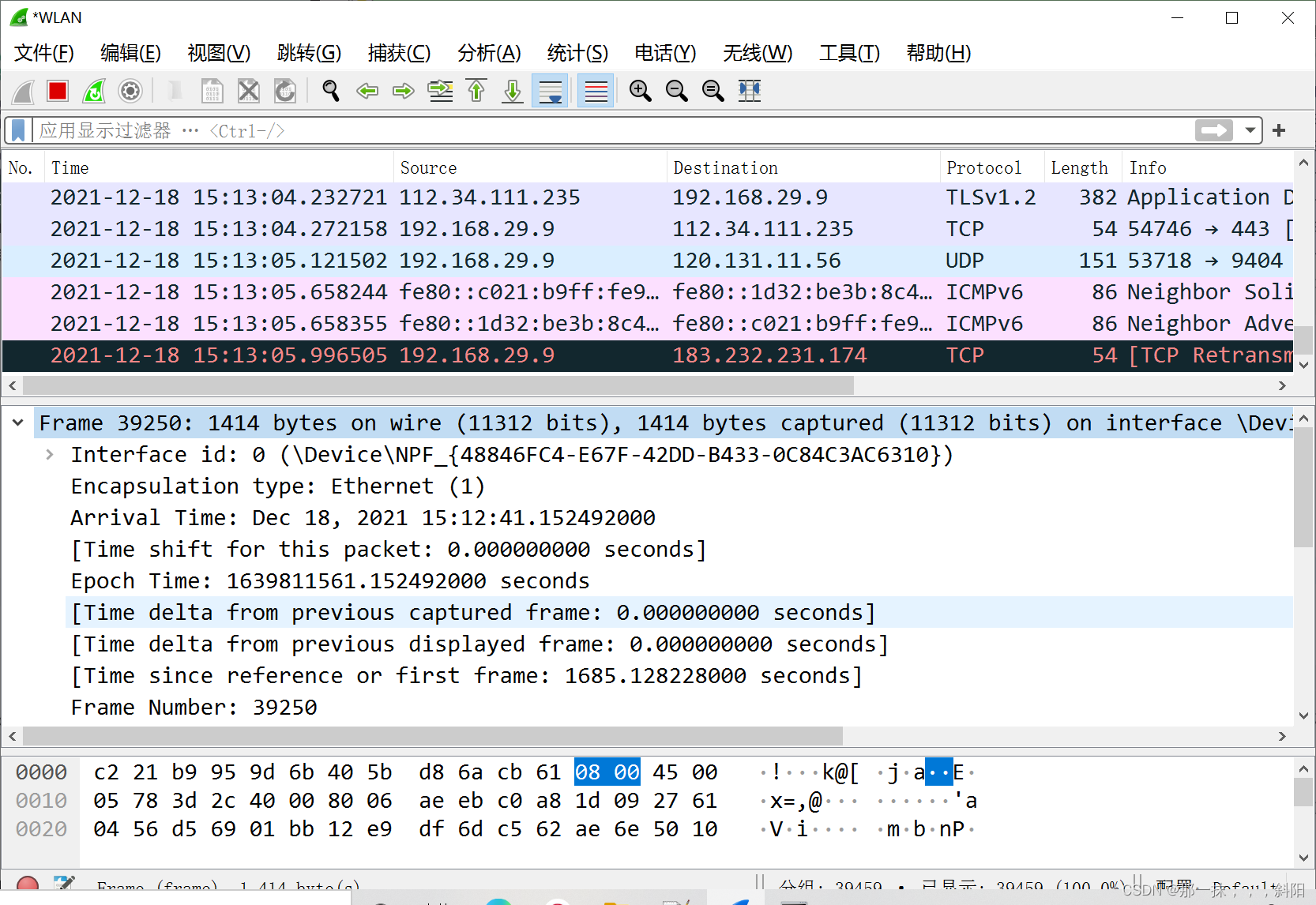Open the 无线(W) menu
This screenshot has height=905, width=1316.
pyautogui.click(x=758, y=53)
